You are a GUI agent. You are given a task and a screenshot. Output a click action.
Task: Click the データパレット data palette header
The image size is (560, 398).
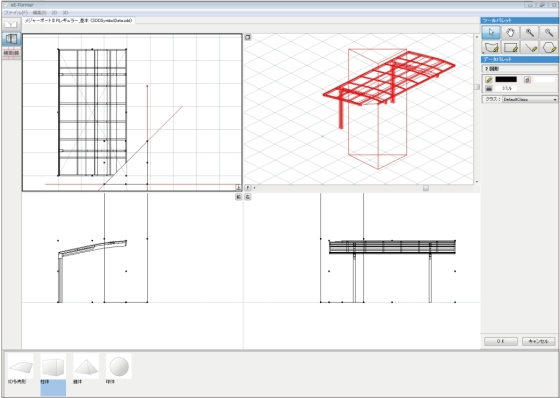[520, 59]
